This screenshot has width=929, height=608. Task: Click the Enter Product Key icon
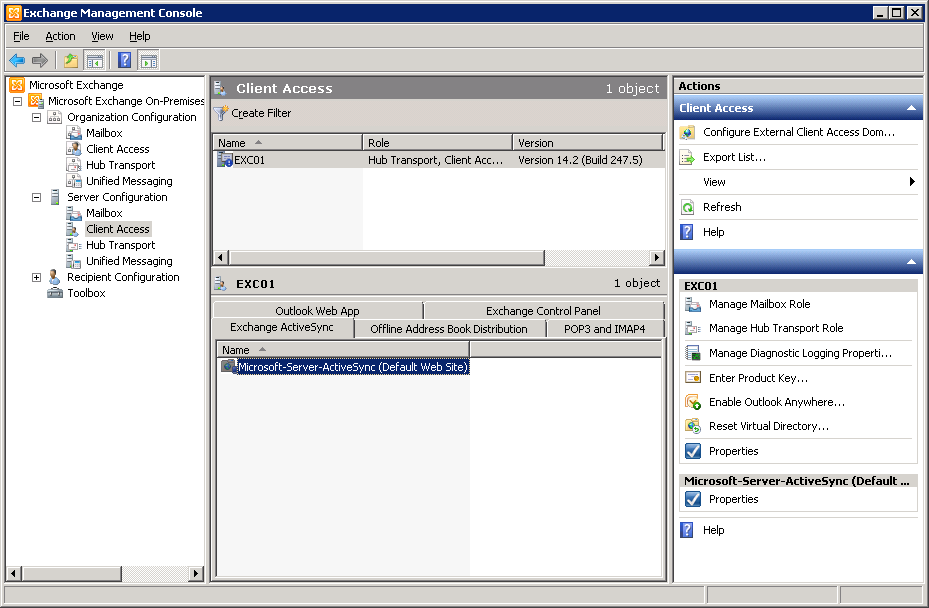tap(693, 377)
